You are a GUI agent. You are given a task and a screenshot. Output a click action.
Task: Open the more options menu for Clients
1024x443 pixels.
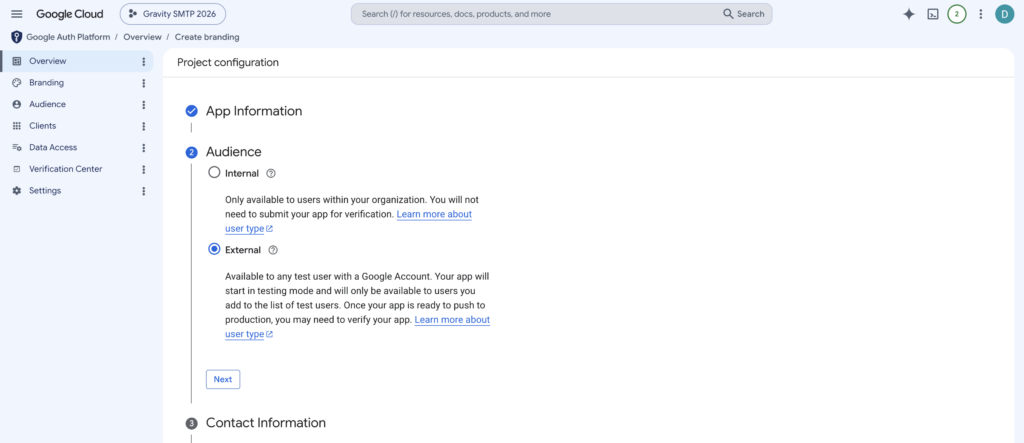point(144,126)
